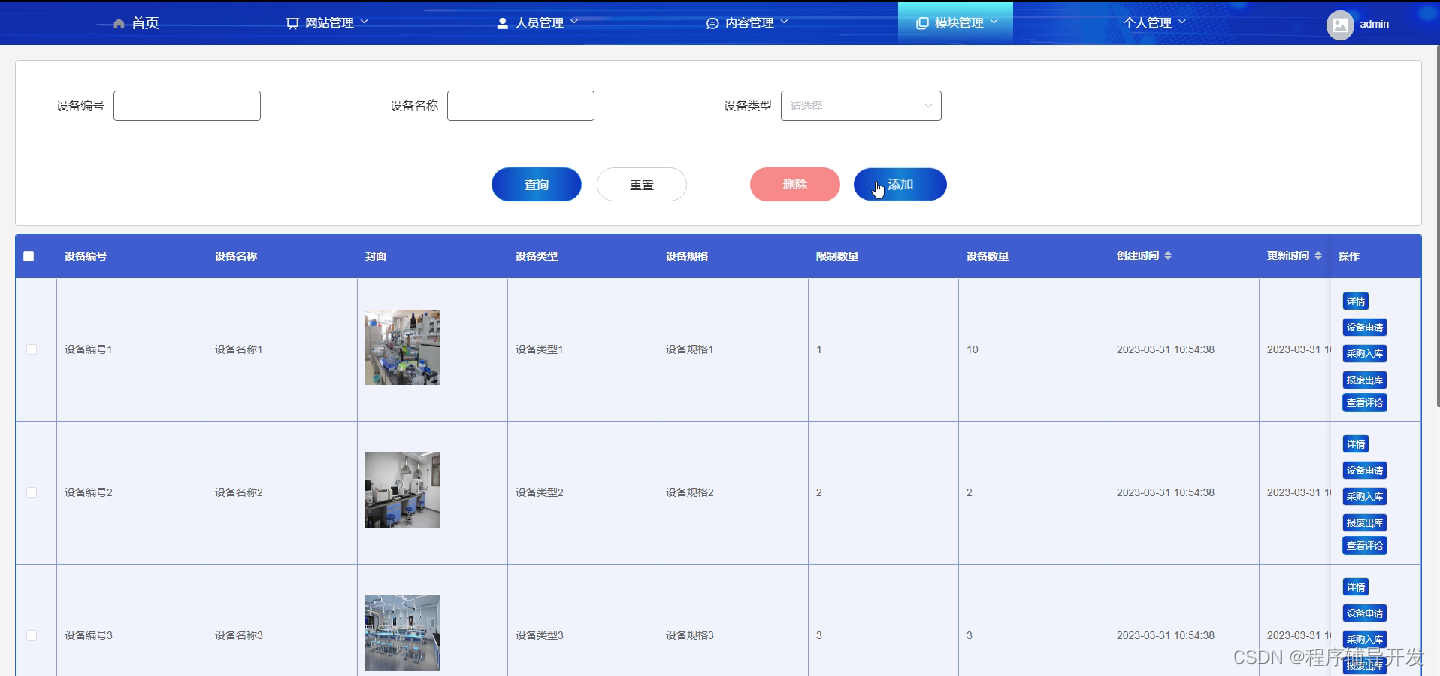This screenshot has width=1440, height=676.
Task: Click the pink 删除 button
Action: click(x=795, y=185)
